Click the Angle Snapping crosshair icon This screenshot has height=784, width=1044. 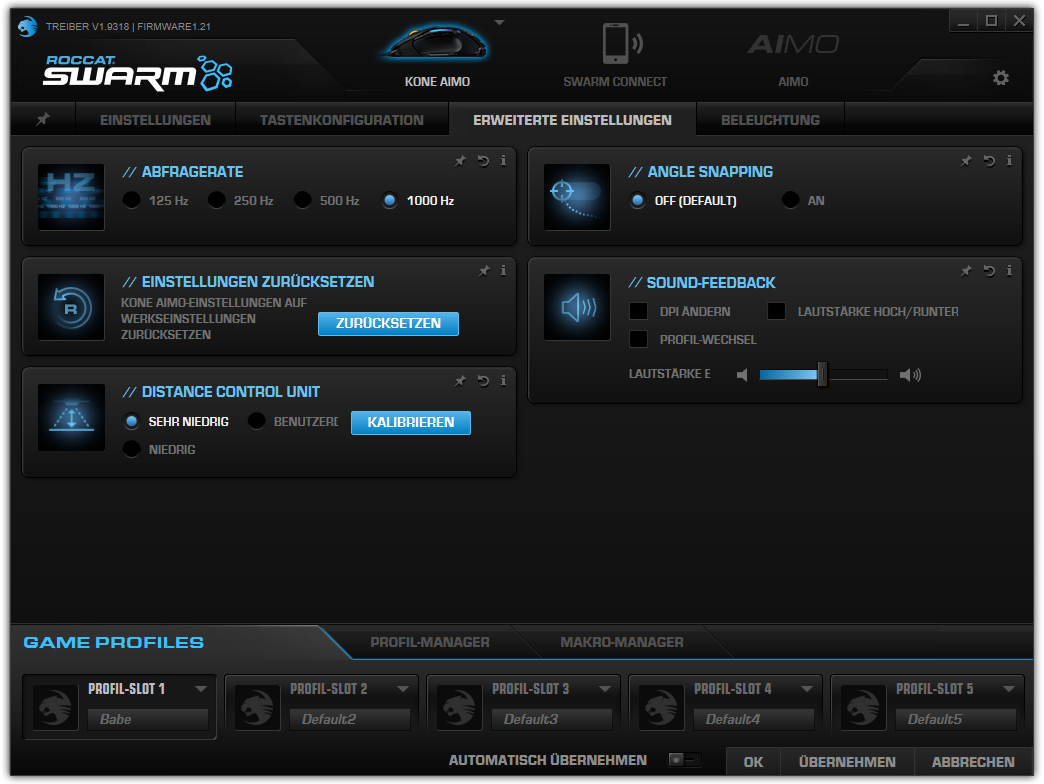[576, 196]
